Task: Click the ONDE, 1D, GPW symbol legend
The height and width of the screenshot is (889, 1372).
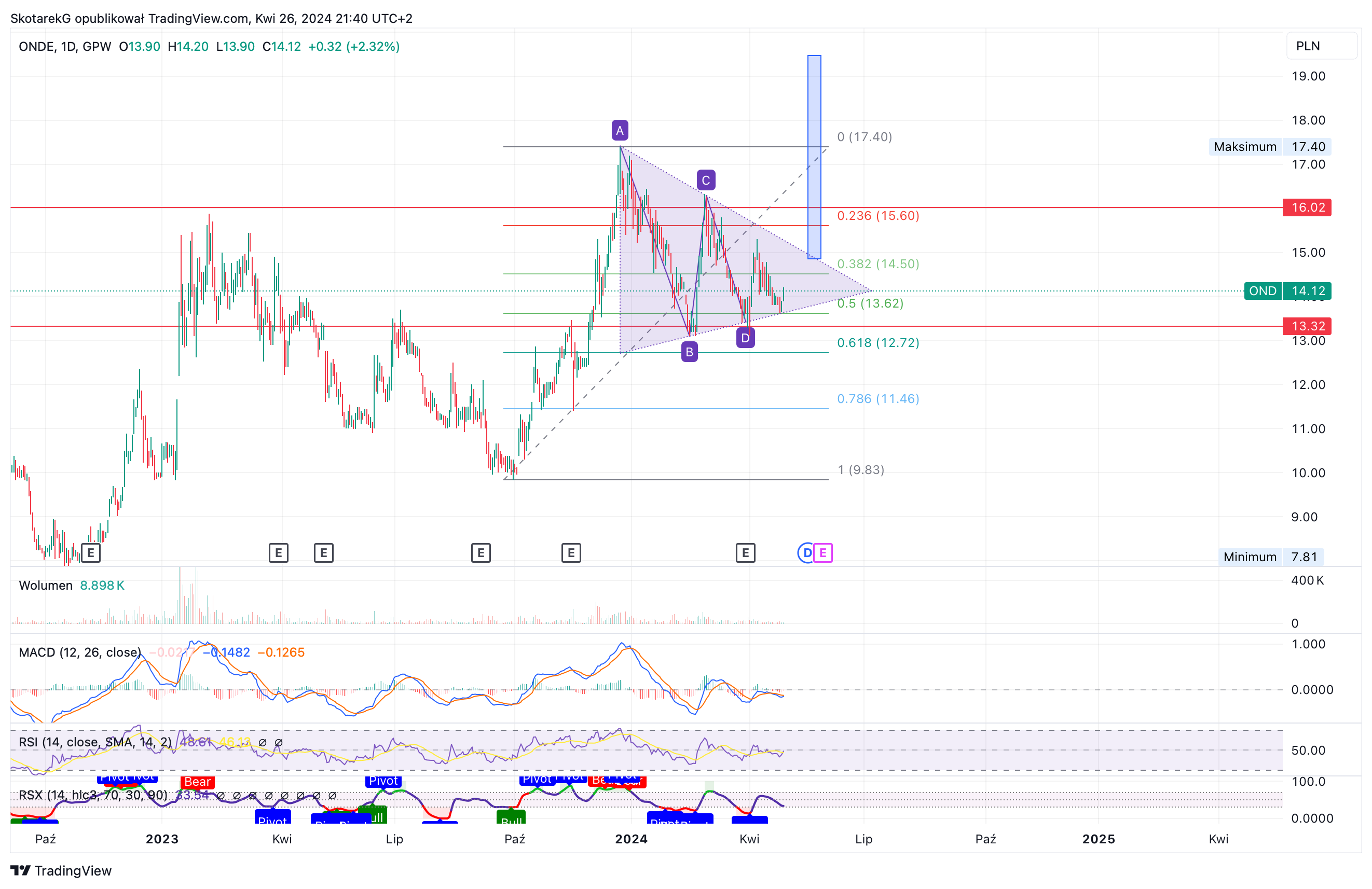Action: pyautogui.click(x=64, y=47)
